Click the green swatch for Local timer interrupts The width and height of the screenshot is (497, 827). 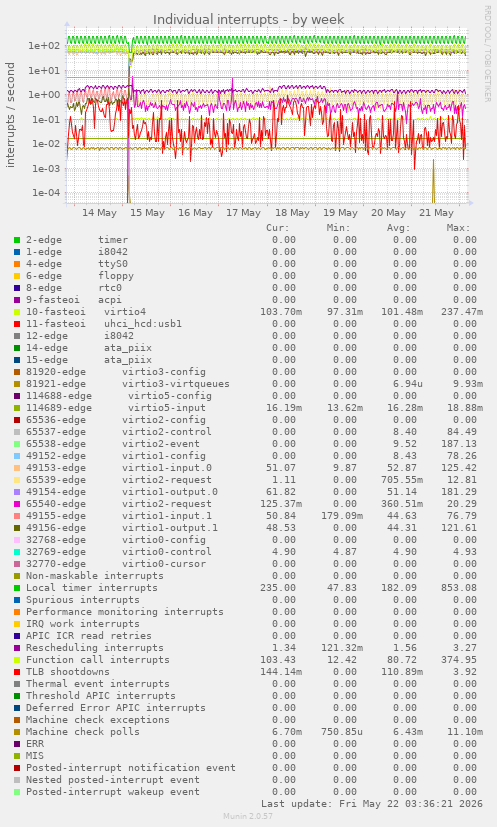[17, 588]
